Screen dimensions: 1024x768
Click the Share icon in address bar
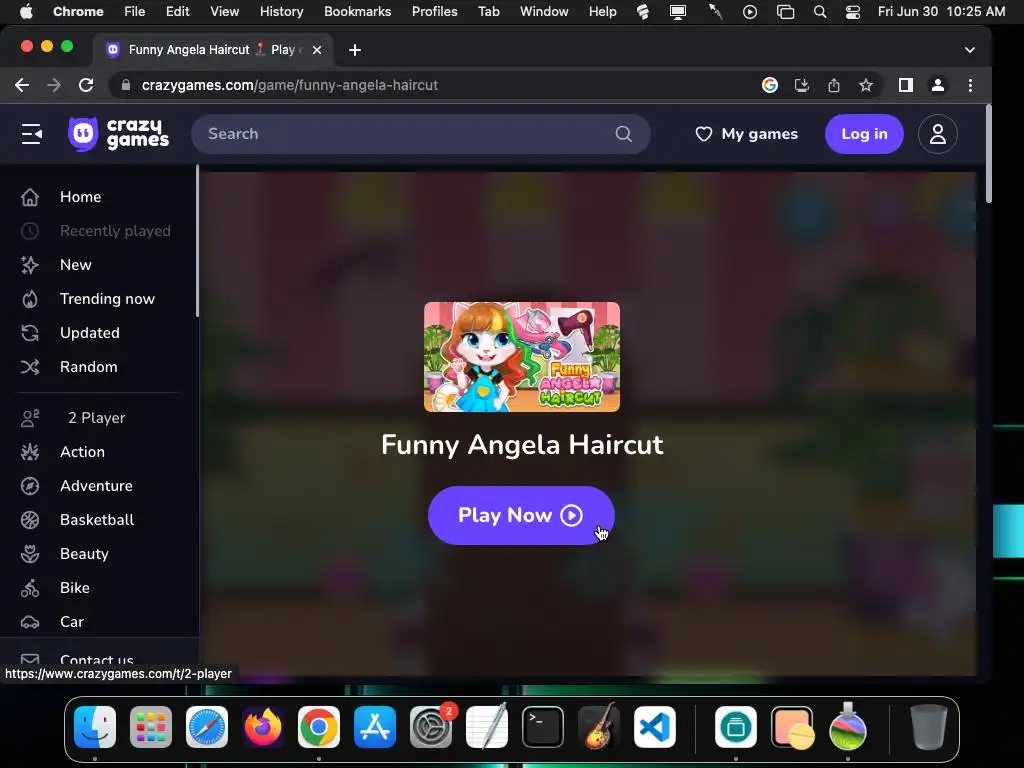834,85
